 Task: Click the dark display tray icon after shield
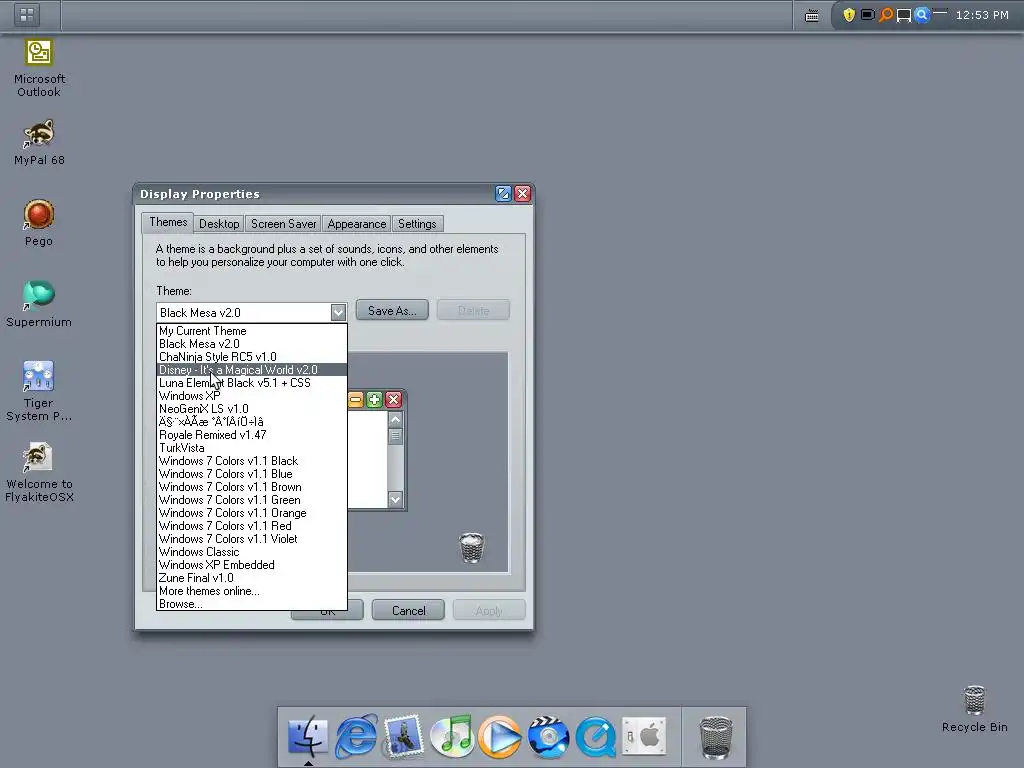(x=867, y=14)
